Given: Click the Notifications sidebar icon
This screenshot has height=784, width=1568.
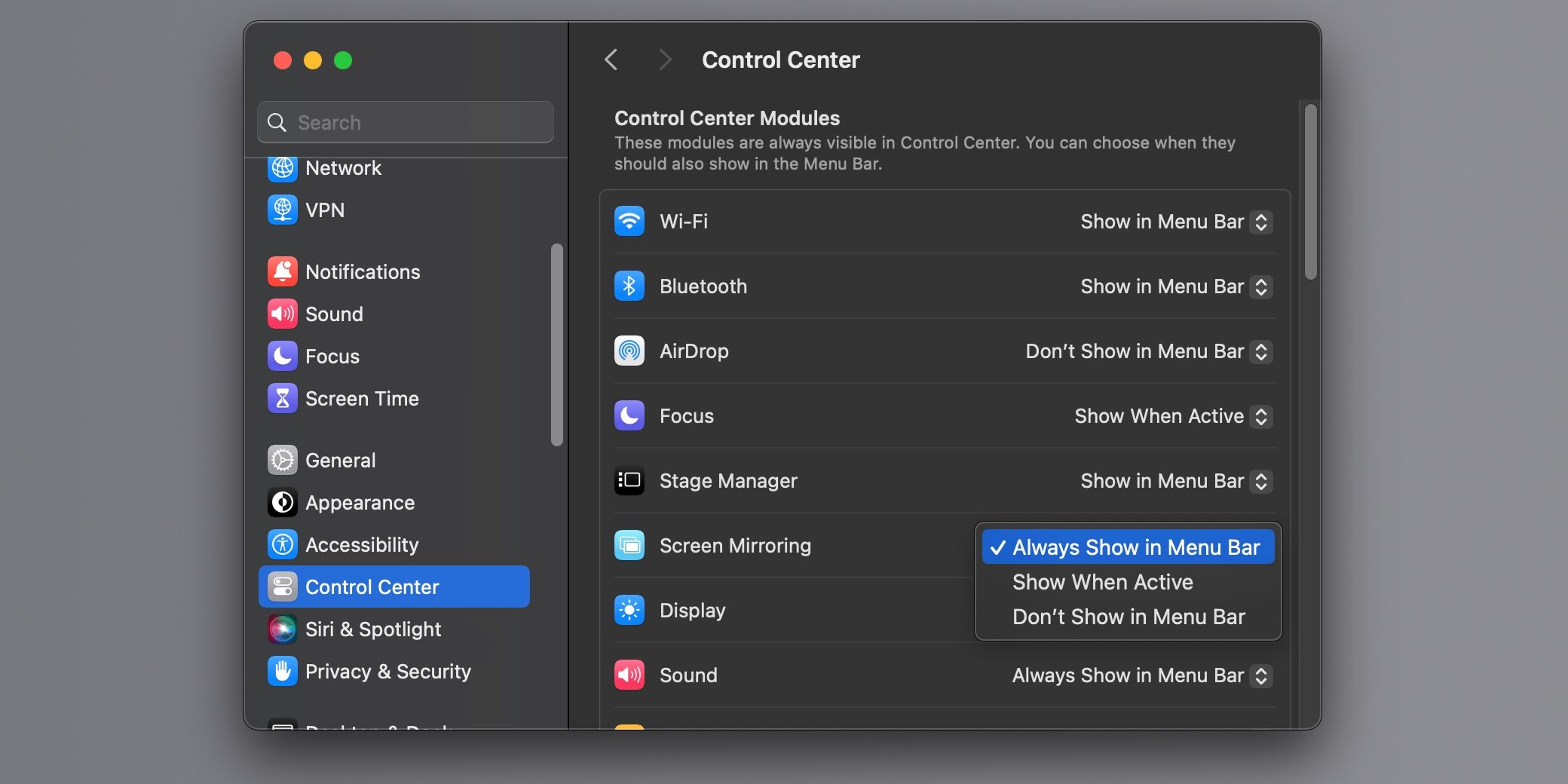Looking at the screenshot, I should [282, 272].
